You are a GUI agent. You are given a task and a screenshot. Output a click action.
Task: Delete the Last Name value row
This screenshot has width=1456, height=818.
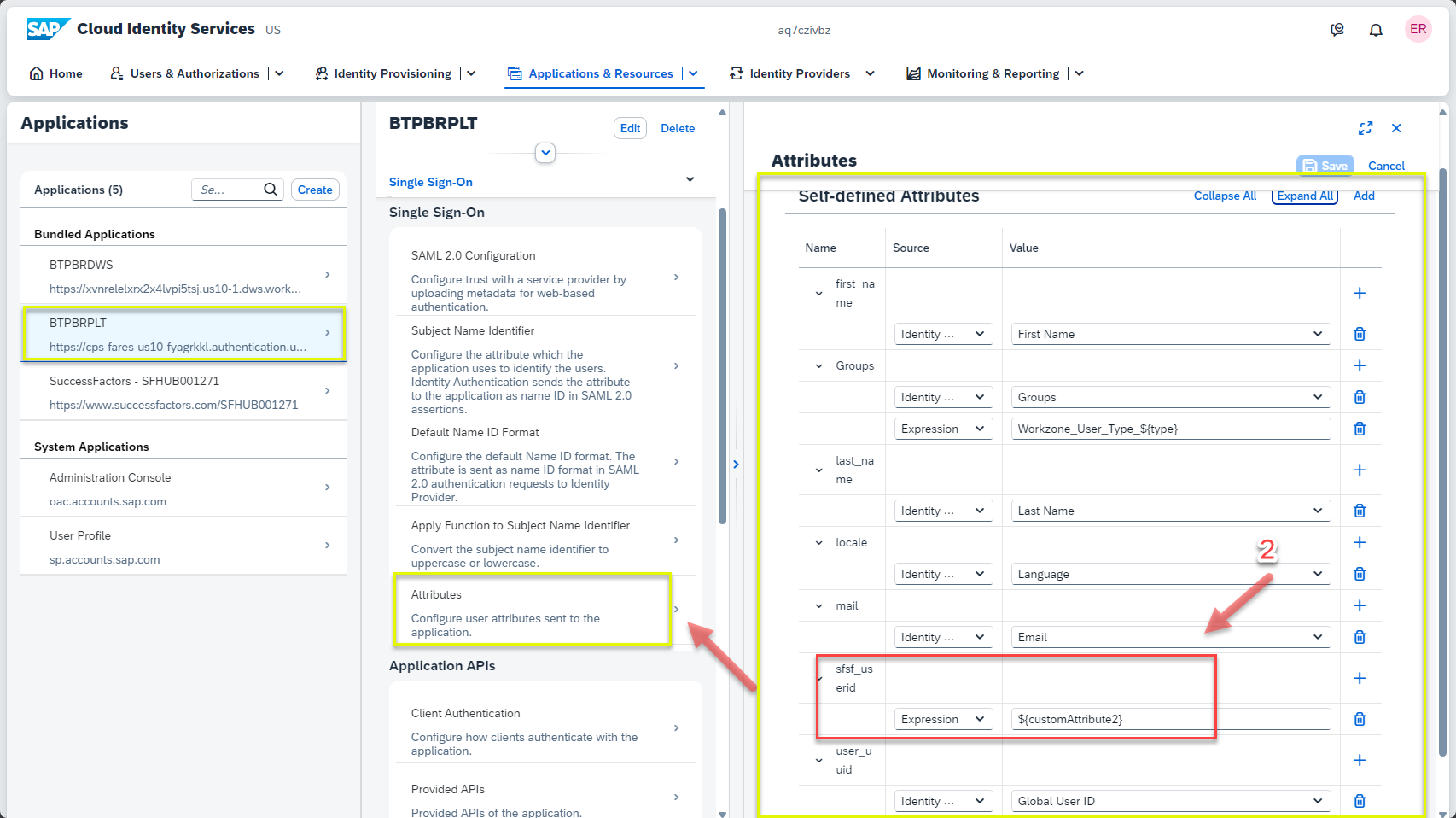click(1360, 511)
